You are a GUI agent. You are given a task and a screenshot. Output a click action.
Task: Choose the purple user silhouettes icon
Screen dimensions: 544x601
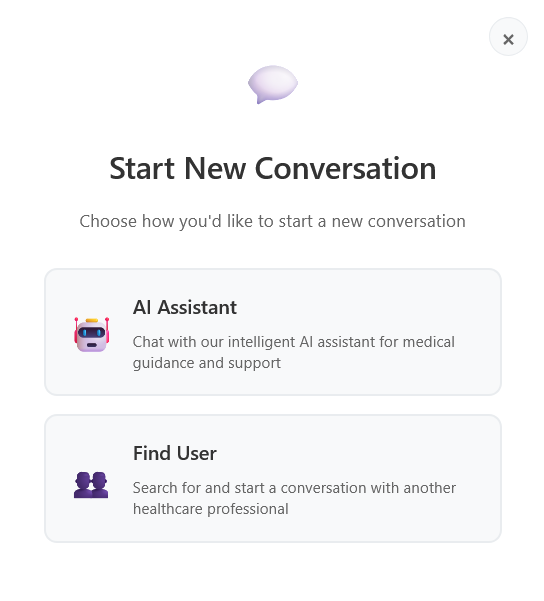[91, 485]
